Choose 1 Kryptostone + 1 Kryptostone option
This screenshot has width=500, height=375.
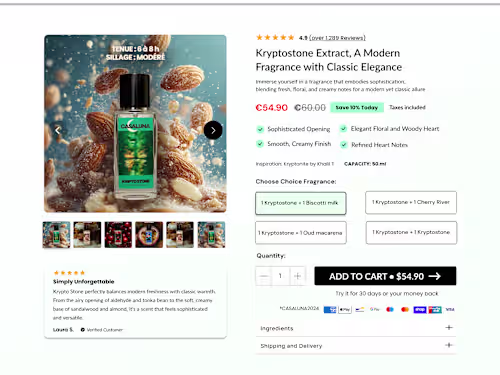(411, 232)
